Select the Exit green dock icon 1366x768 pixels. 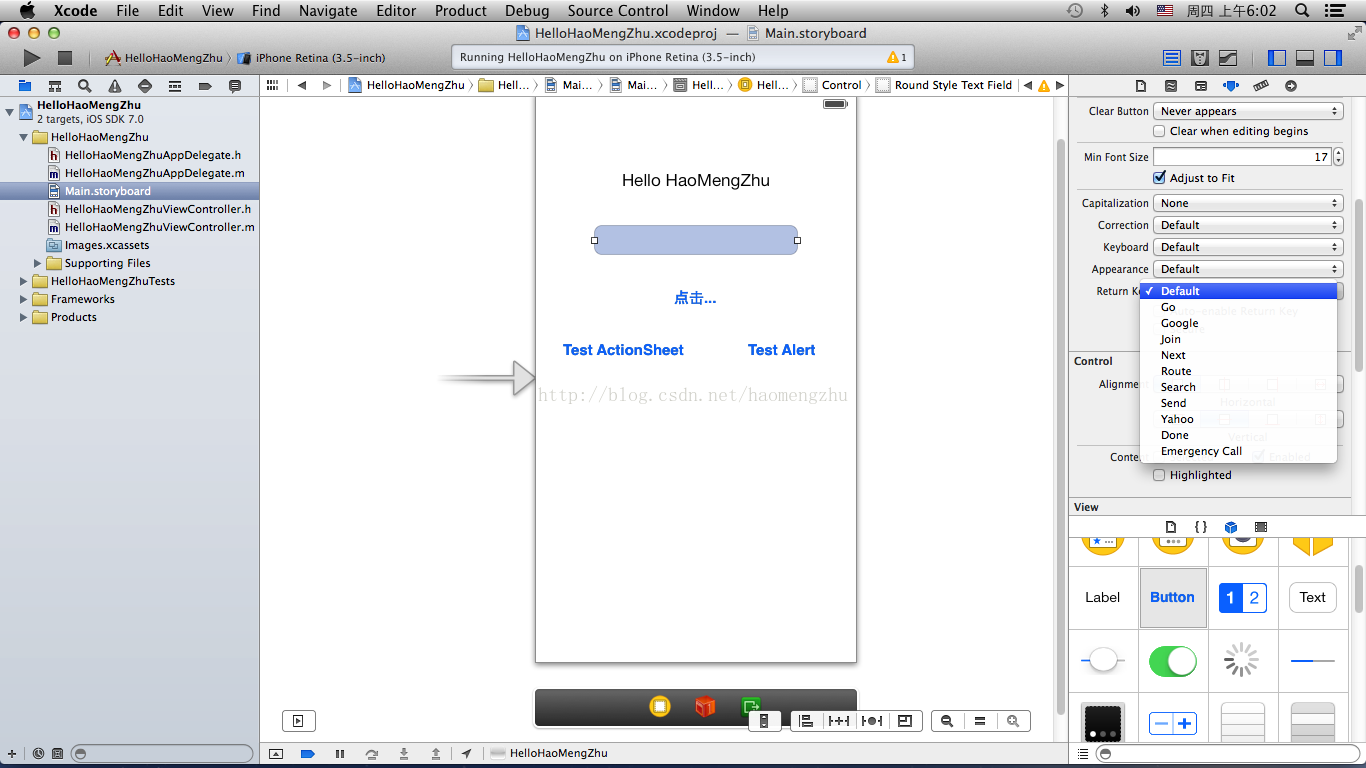point(751,707)
